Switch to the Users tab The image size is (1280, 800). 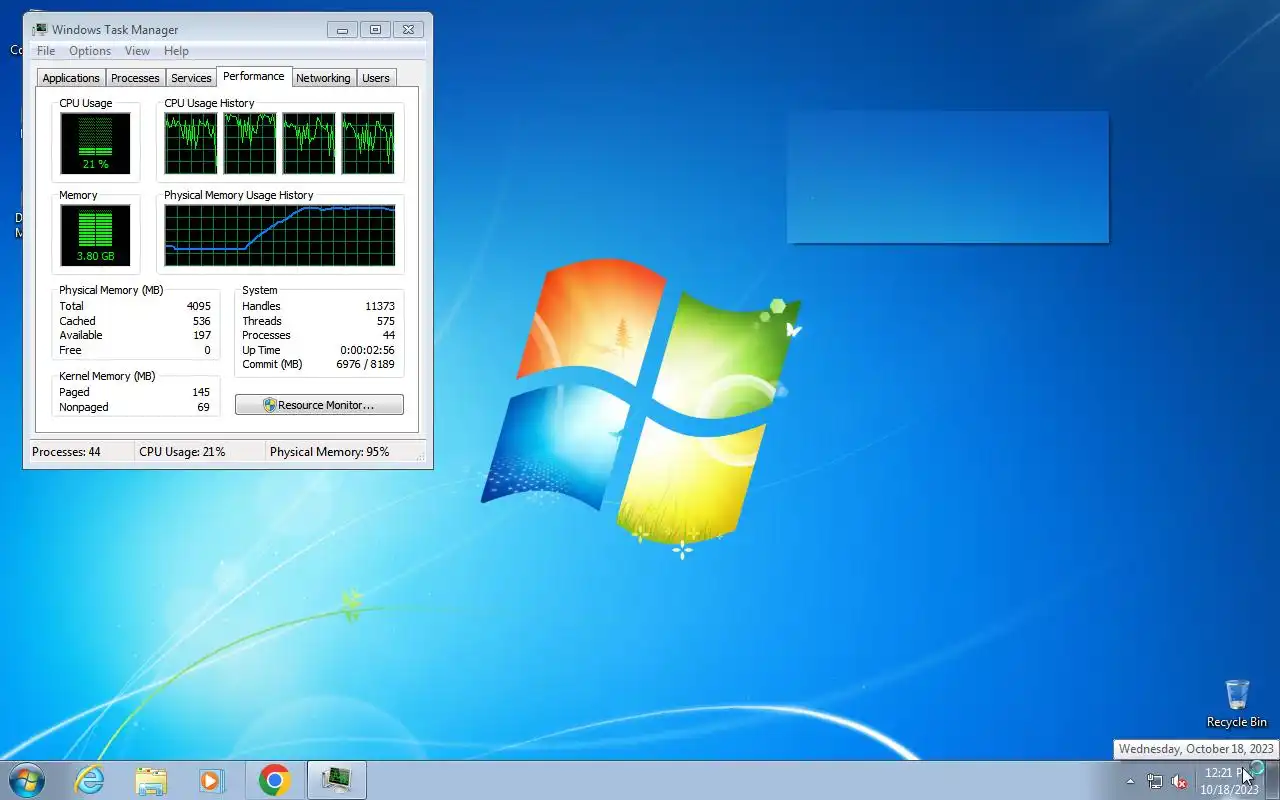(376, 78)
